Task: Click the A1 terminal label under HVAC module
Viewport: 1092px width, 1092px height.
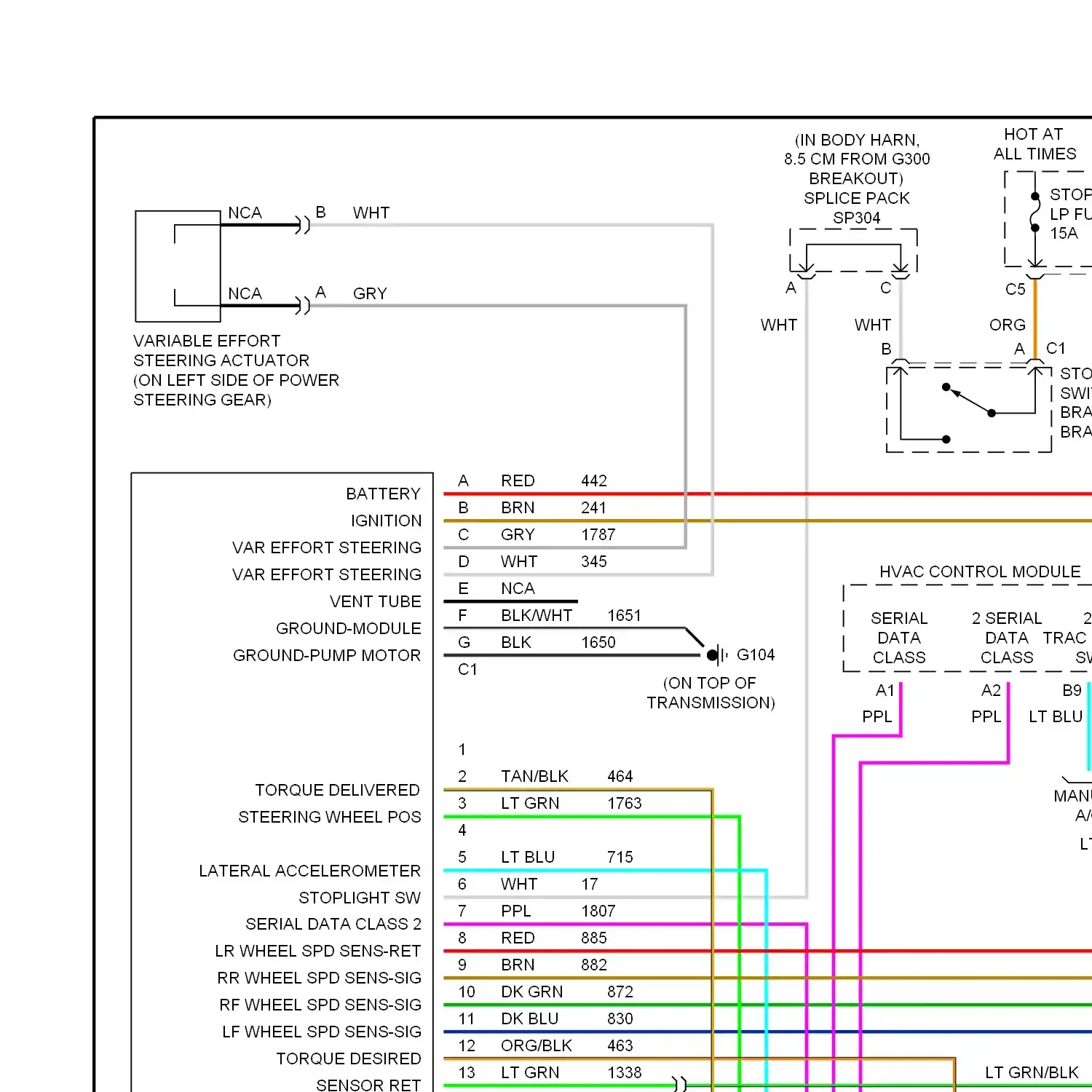Action: coord(885,690)
